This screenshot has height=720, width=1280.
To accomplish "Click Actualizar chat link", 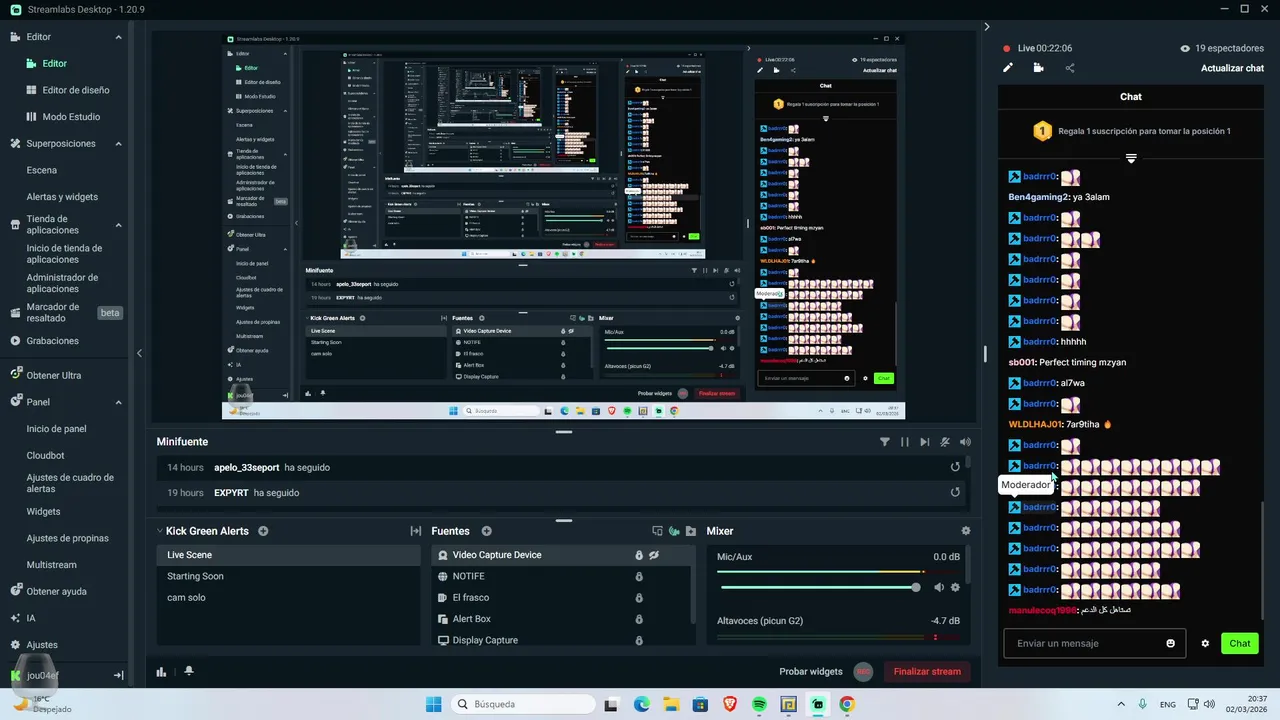I will pos(1232,68).
